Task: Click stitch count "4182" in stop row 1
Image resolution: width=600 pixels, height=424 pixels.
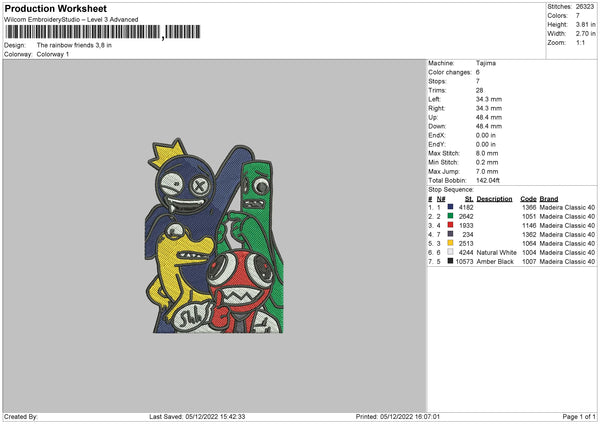Action: point(466,207)
